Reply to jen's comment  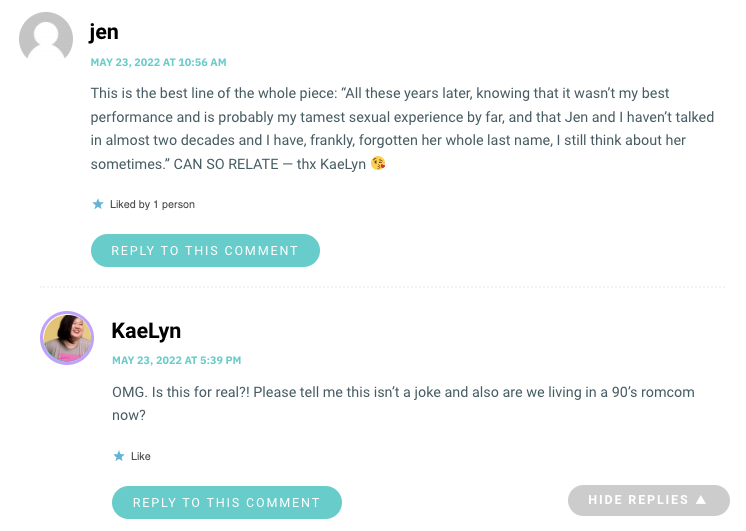point(205,250)
